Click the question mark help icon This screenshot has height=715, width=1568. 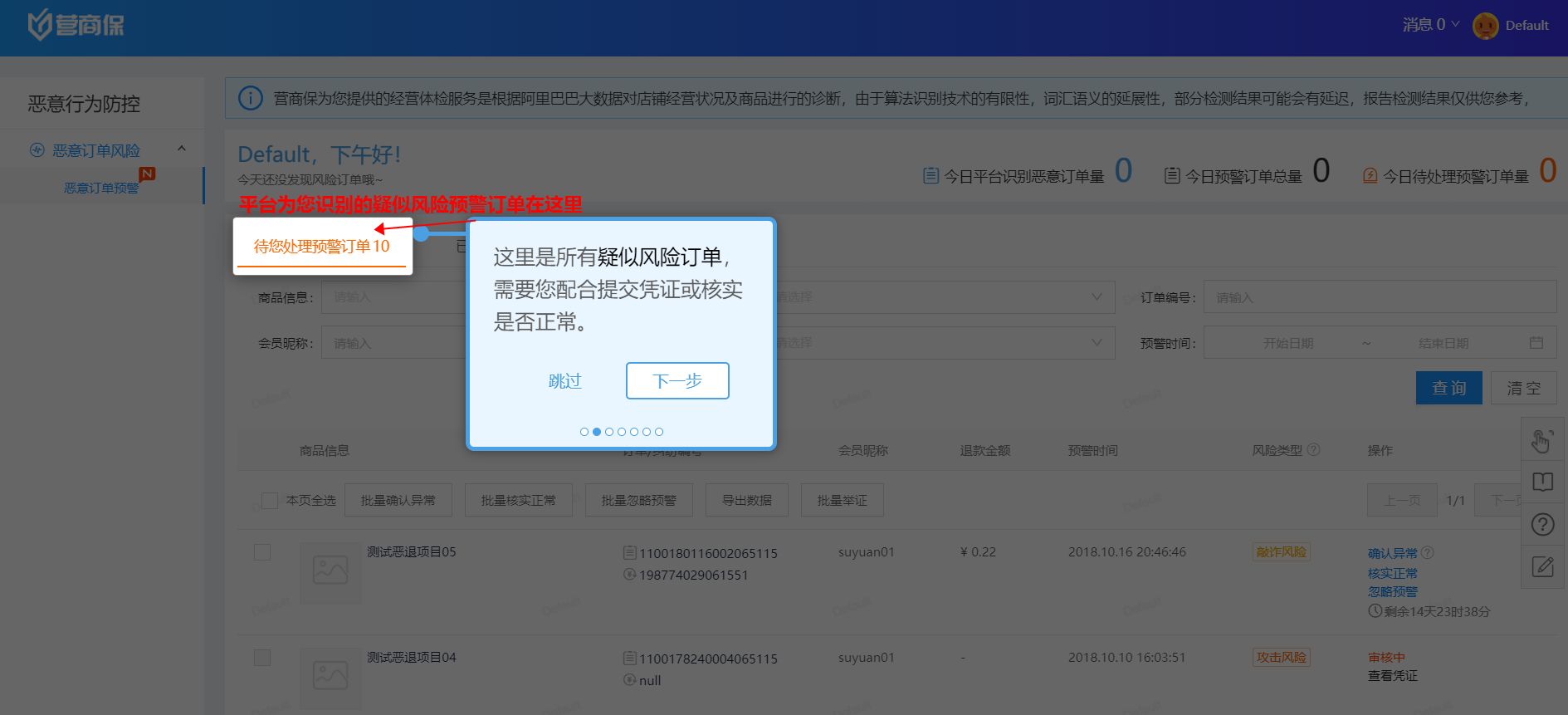click(x=1542, y=525)
